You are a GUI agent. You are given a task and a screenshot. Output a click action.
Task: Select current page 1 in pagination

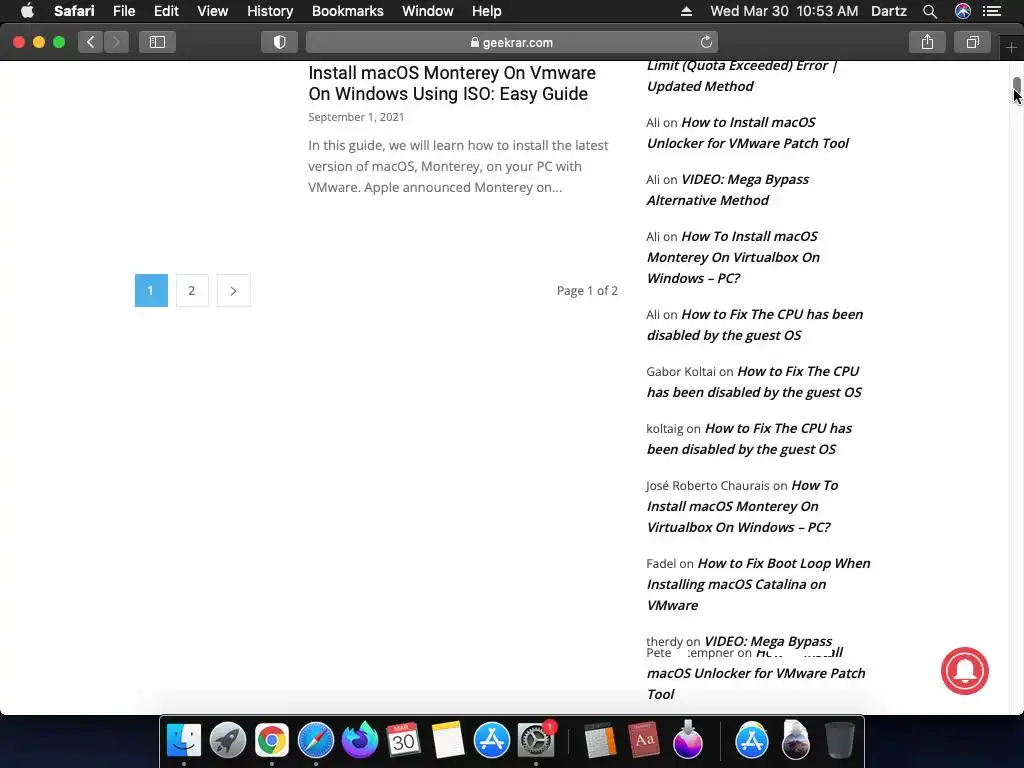click(x=151, y=291)
